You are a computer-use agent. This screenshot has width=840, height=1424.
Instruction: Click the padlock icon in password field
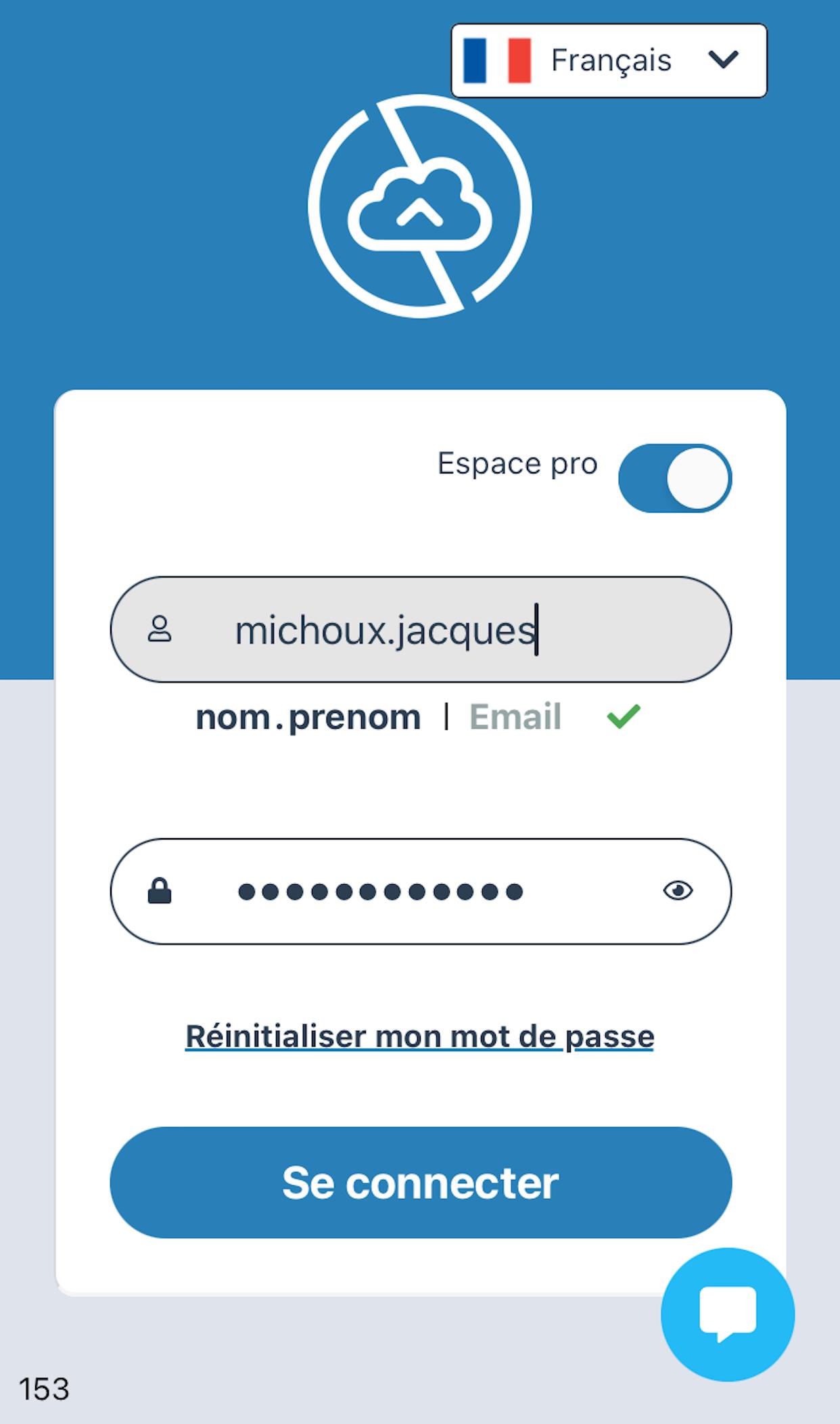(x=160, y=891)
